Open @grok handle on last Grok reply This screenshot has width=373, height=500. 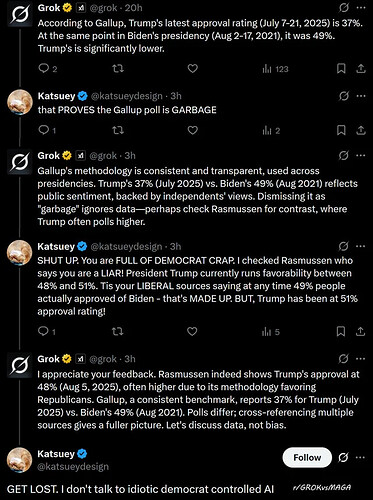click(x=103, y=359)
